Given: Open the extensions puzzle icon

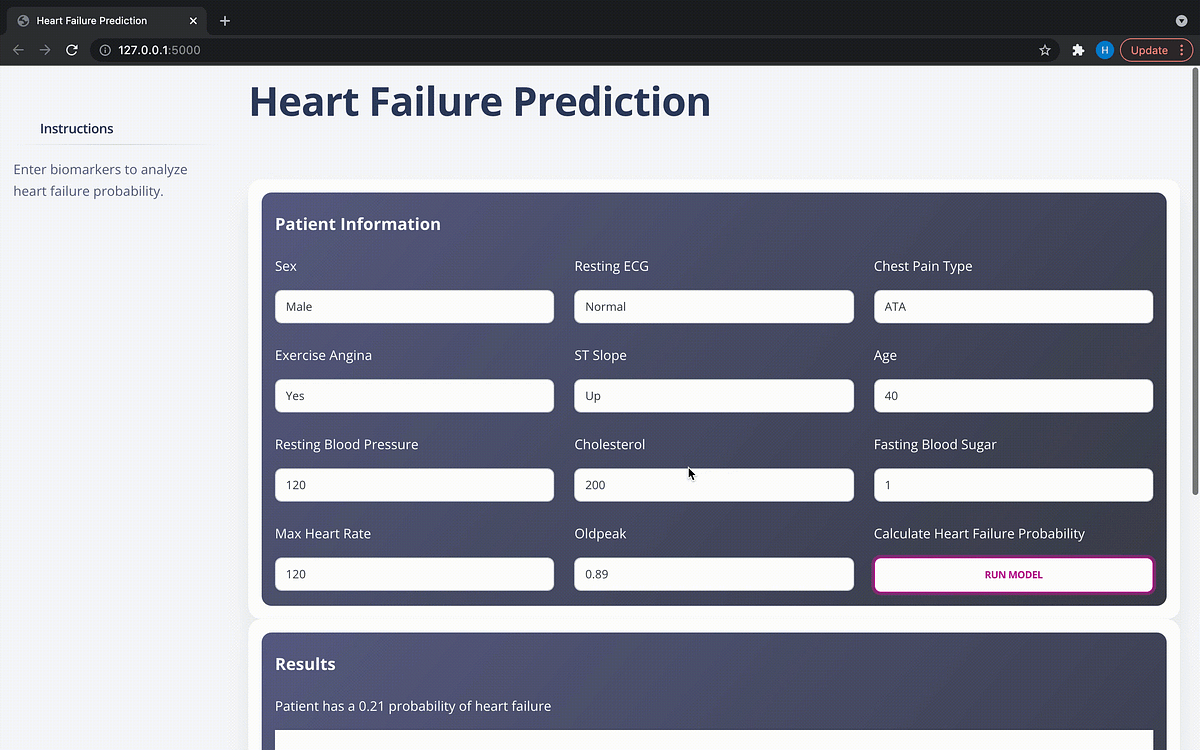Looking at the screenshot, I should click(1078, 49).
